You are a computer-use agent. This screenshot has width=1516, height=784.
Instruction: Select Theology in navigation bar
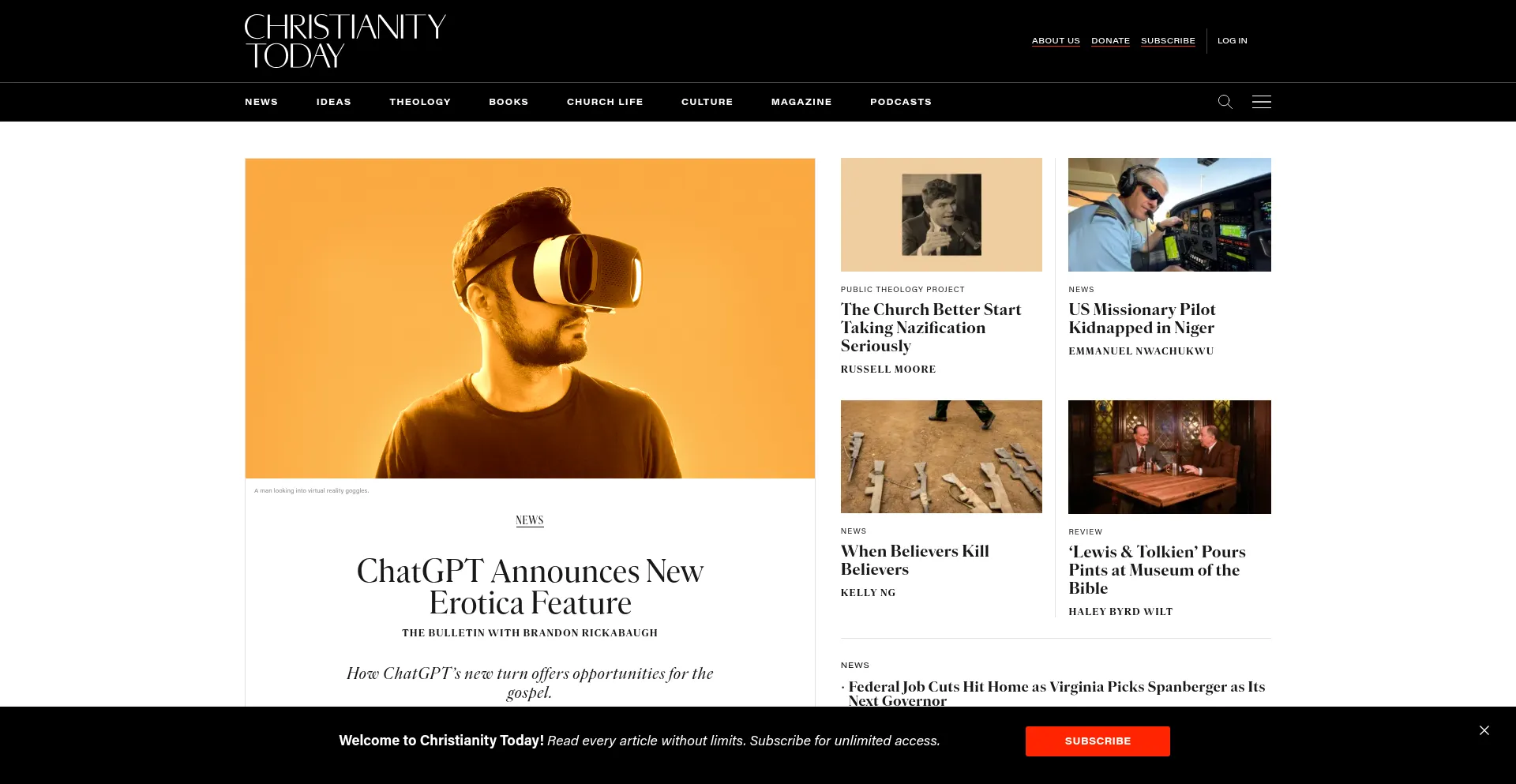tap(420, 102)
